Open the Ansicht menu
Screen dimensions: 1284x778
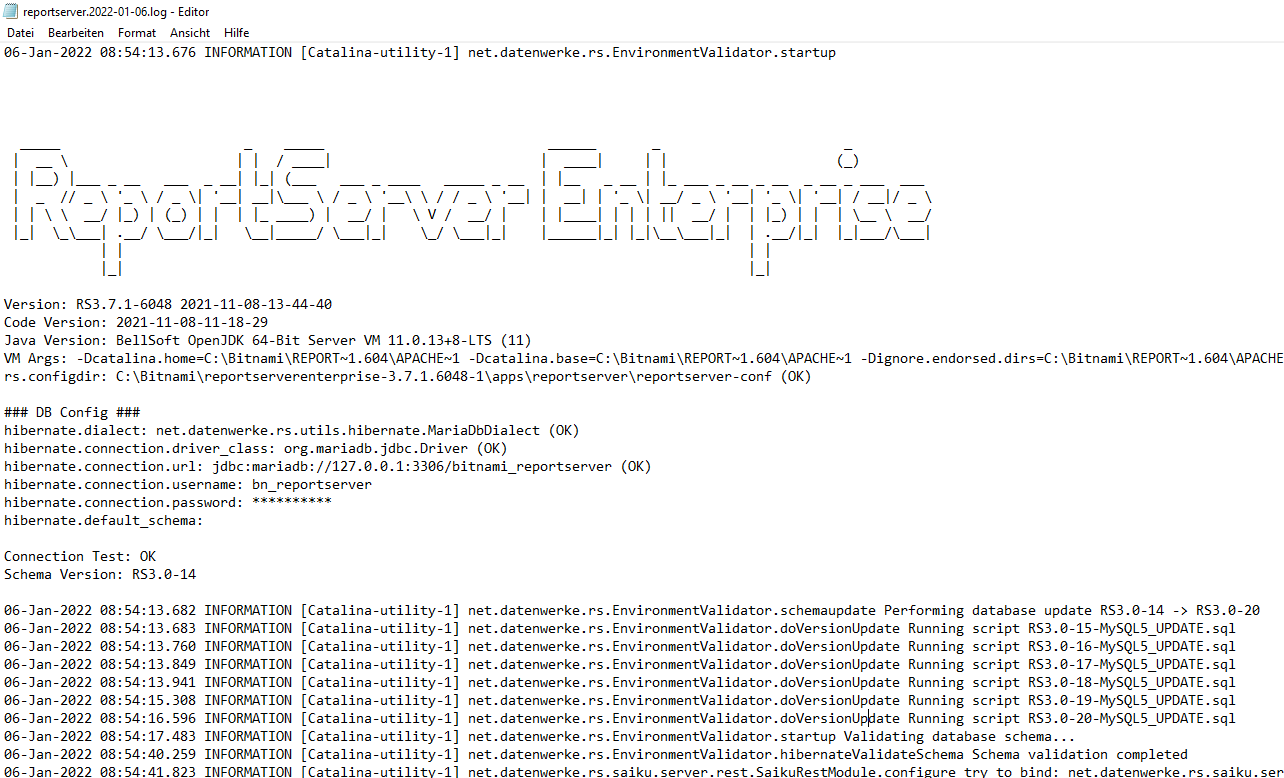190,33
